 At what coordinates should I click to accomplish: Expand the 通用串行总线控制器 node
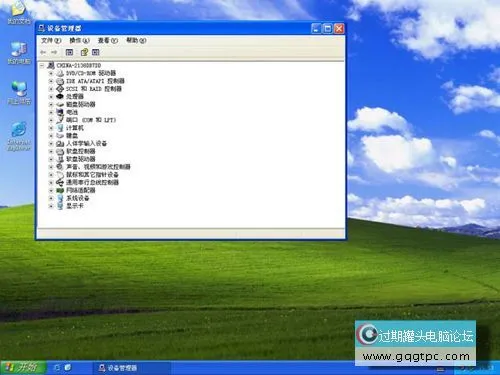pyautogui.click(x=51, y=183)
